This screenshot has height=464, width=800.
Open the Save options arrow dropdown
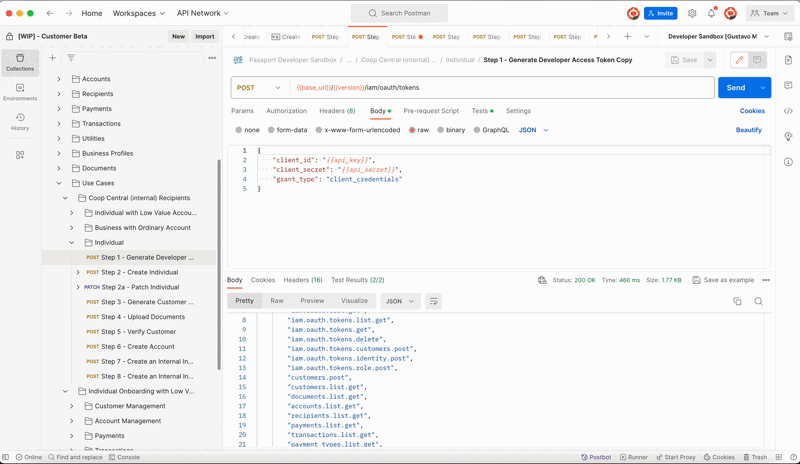[x=710, y=60]
